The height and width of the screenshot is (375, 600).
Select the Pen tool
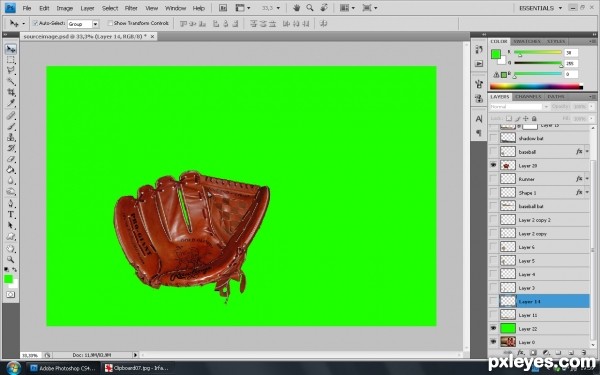click(x=11, y=204)
